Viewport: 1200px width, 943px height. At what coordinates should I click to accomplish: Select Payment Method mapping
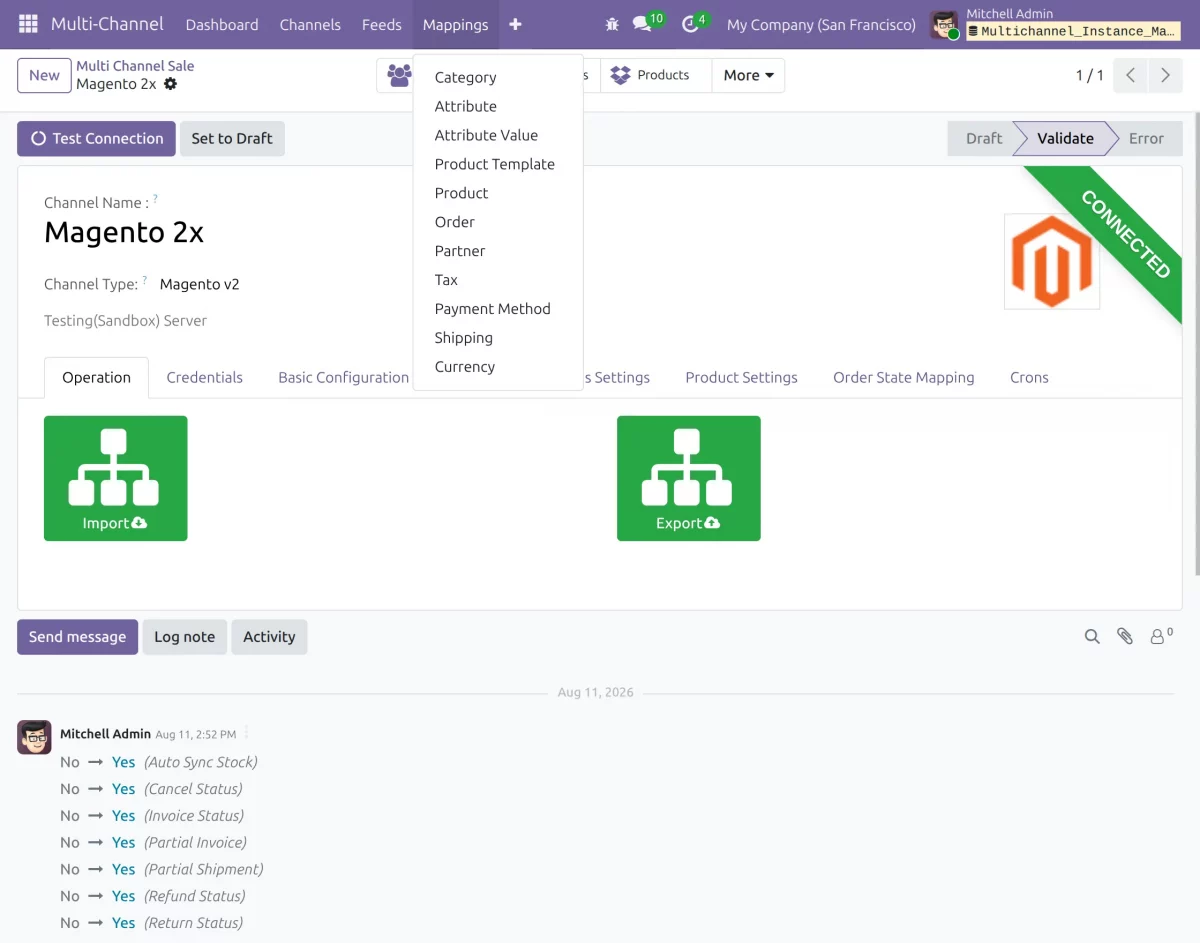(498, 309)
